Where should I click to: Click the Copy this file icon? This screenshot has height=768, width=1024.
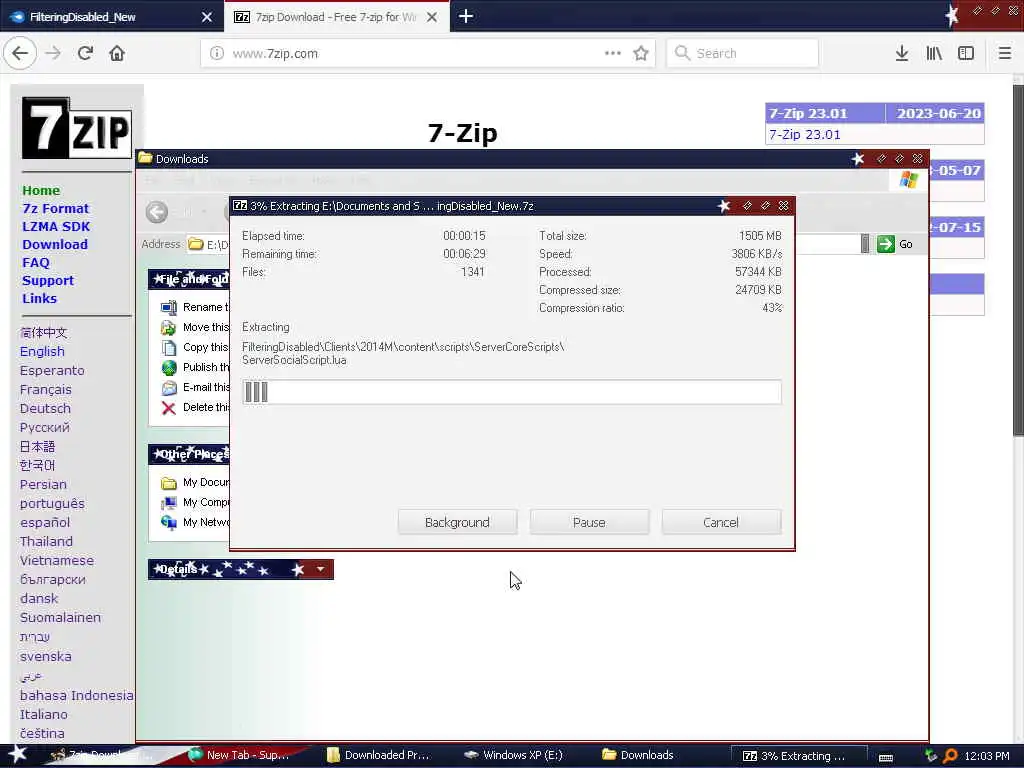(168, 347)
